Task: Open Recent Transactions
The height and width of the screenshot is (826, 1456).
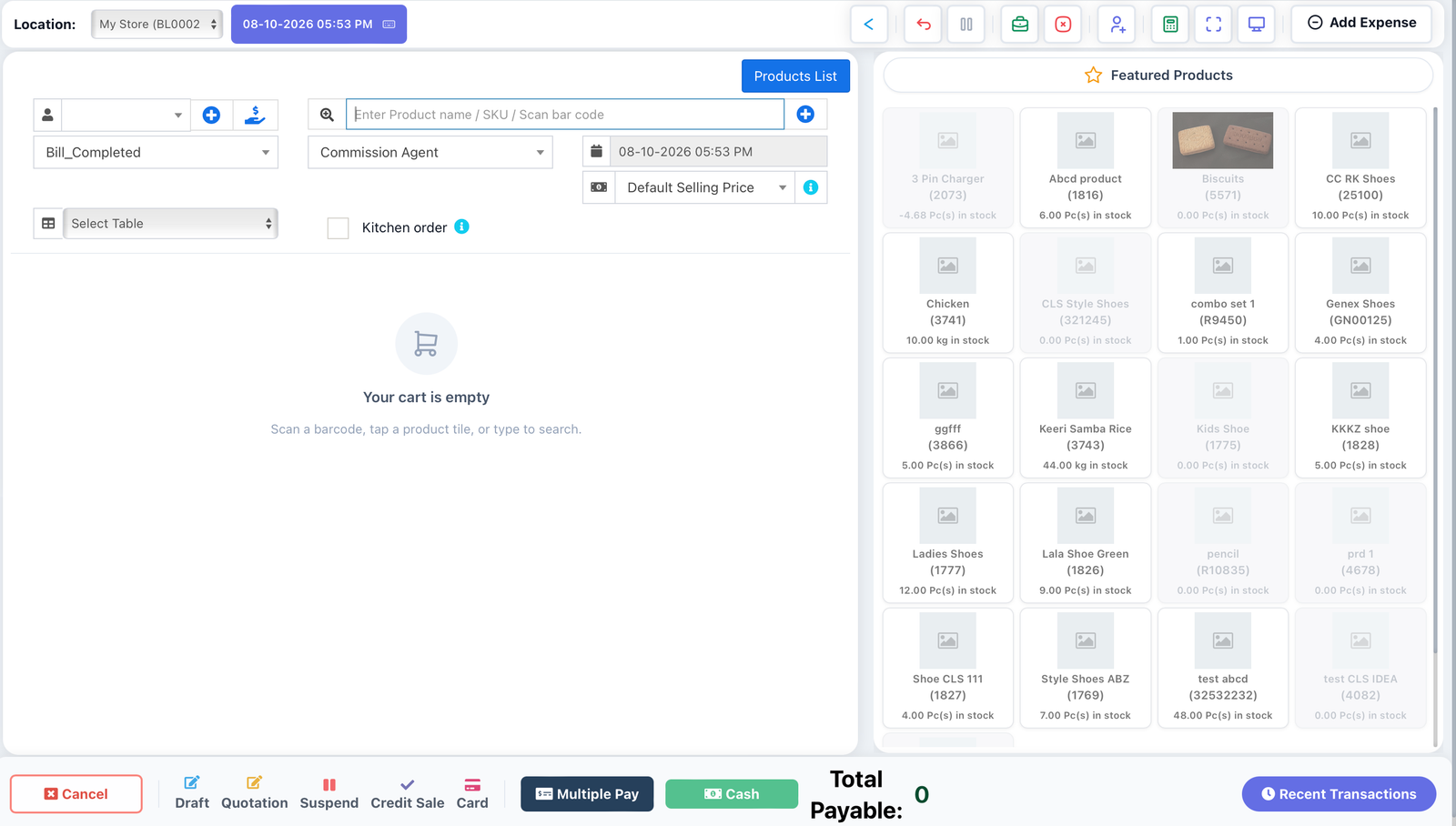Action: coord(1339,794)
